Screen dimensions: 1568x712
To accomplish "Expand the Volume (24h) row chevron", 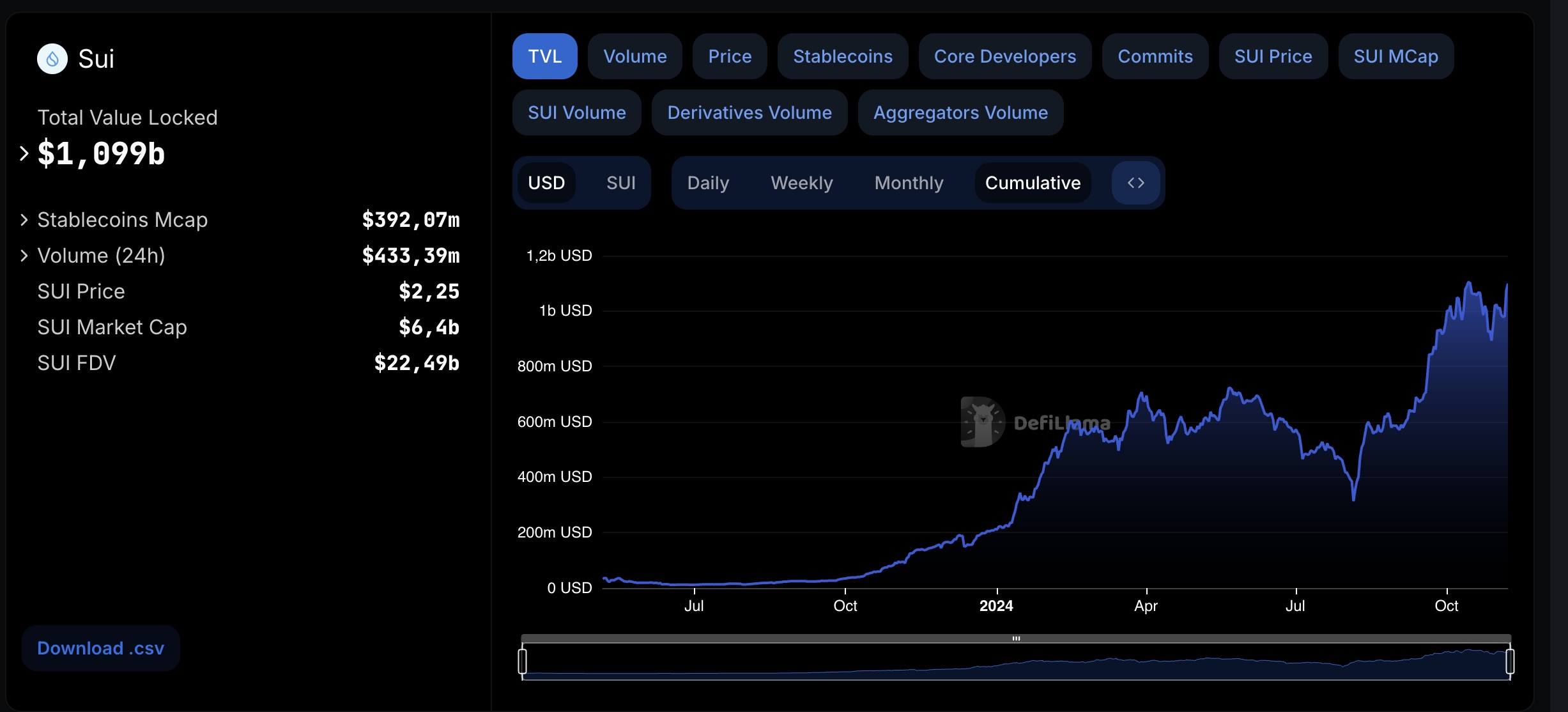I will pyautogui.click(x=24, y=256).
